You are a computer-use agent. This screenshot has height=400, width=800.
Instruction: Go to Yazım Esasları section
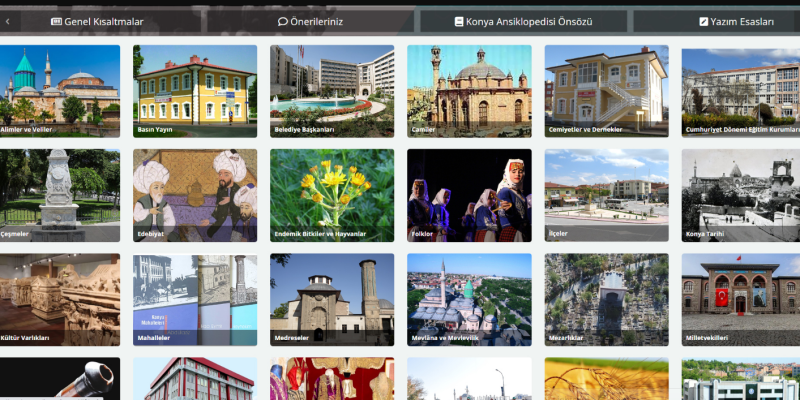click(741, 21)
